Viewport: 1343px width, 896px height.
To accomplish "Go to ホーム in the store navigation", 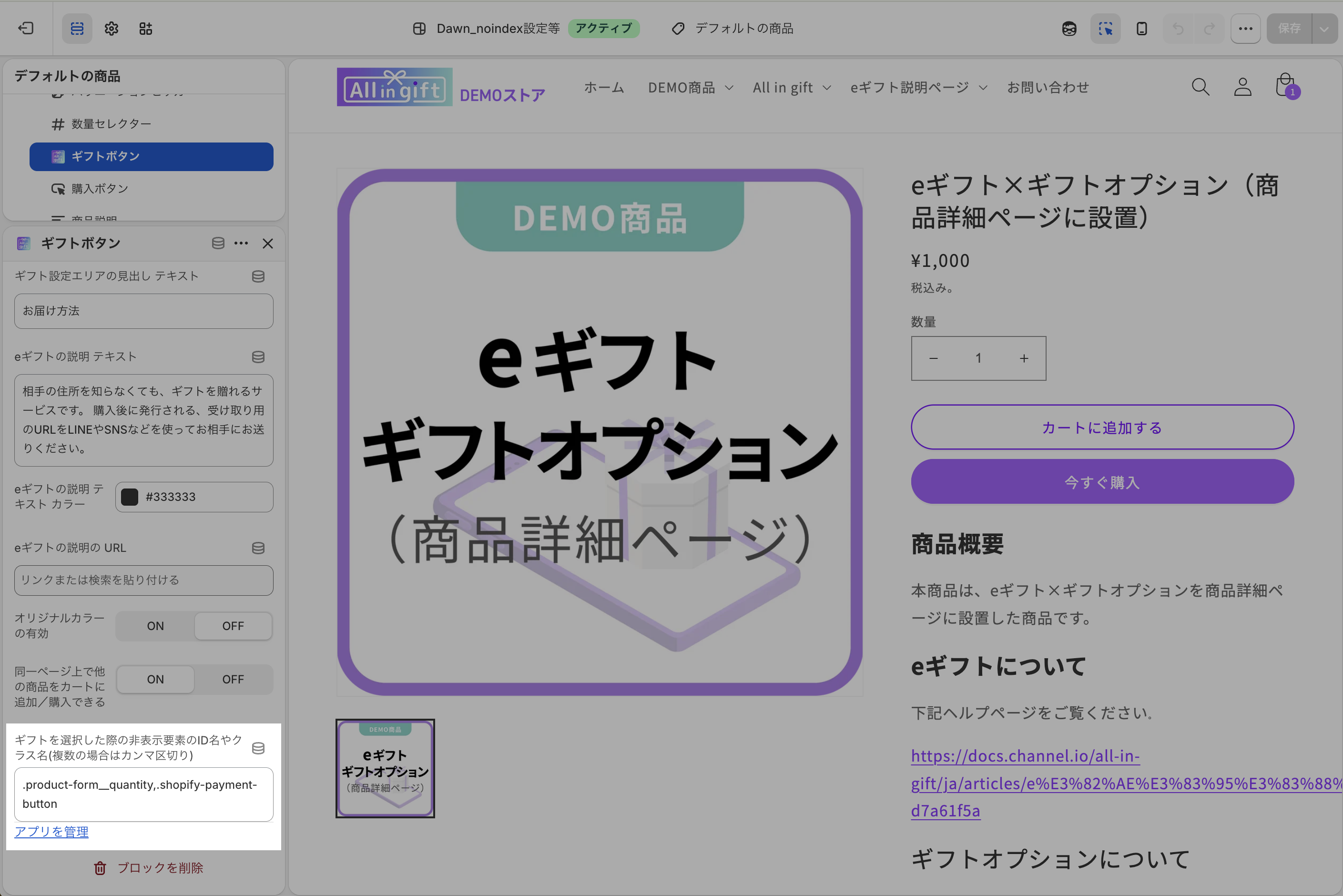I will (x=604, y=87).
